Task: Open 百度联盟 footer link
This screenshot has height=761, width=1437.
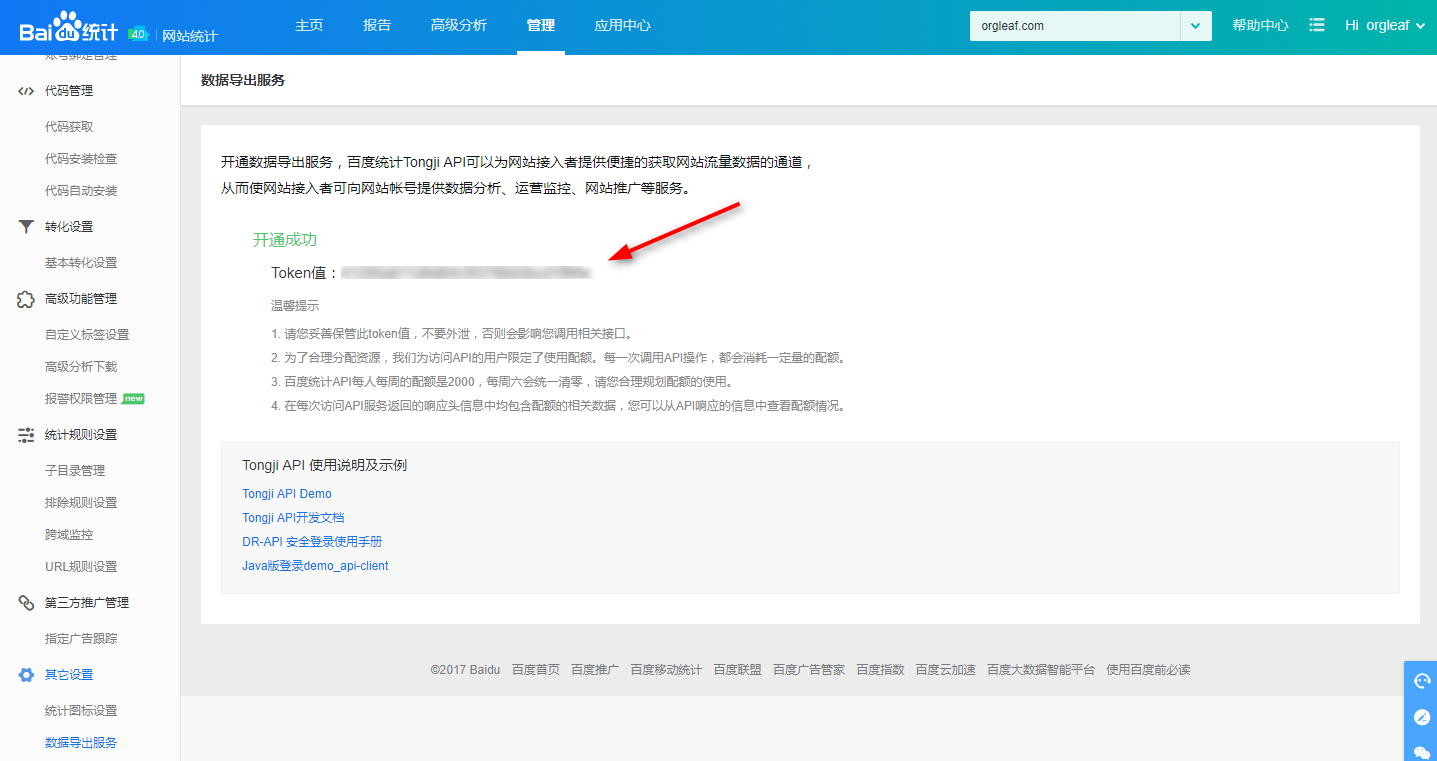Action: pyautogui.click(x=737, y=670)
